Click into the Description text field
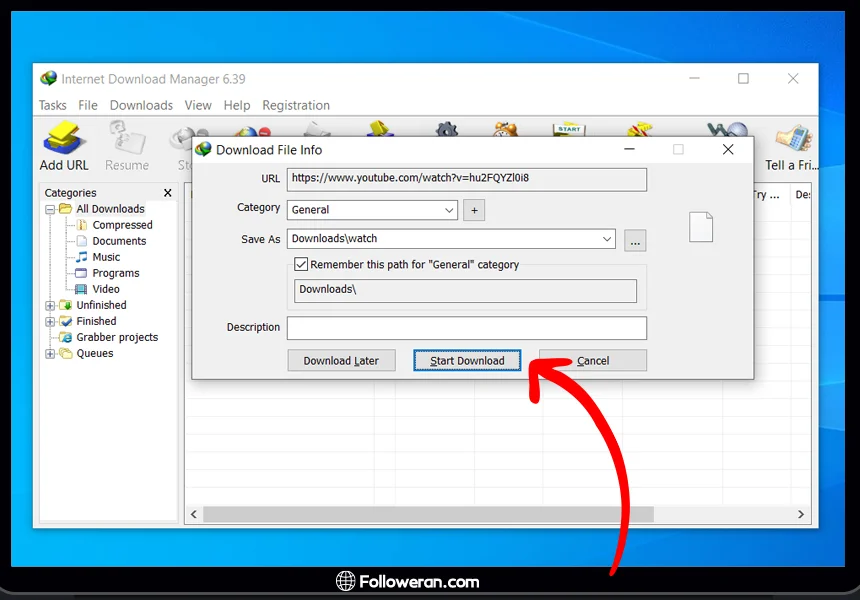 point(466,328)
